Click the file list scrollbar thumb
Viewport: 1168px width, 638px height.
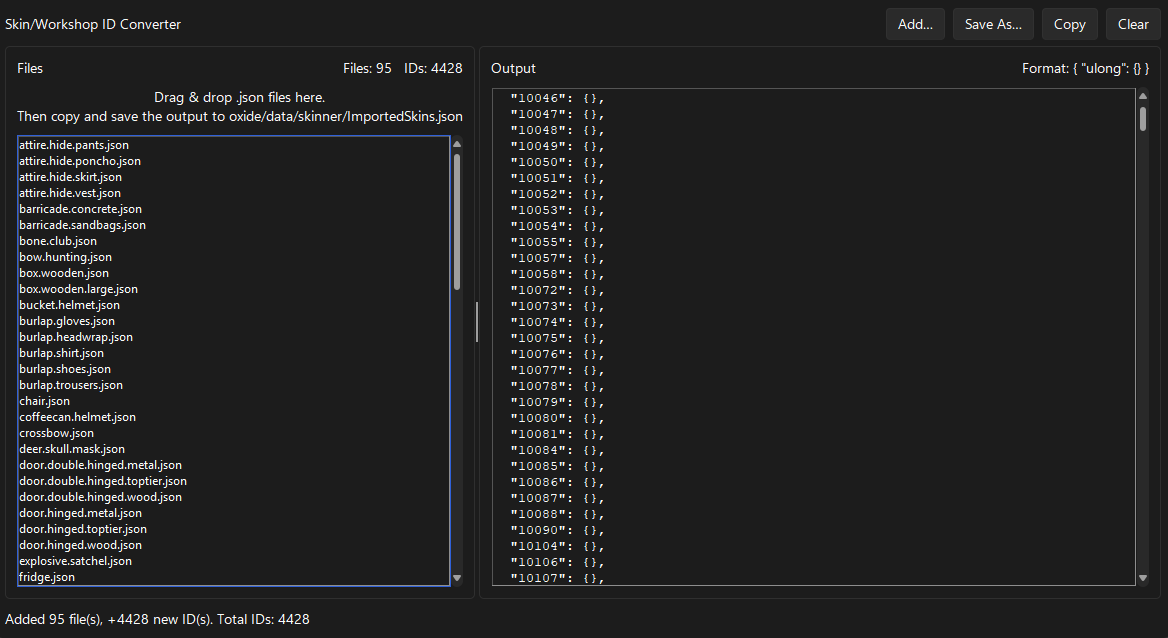tap(457, 220)
